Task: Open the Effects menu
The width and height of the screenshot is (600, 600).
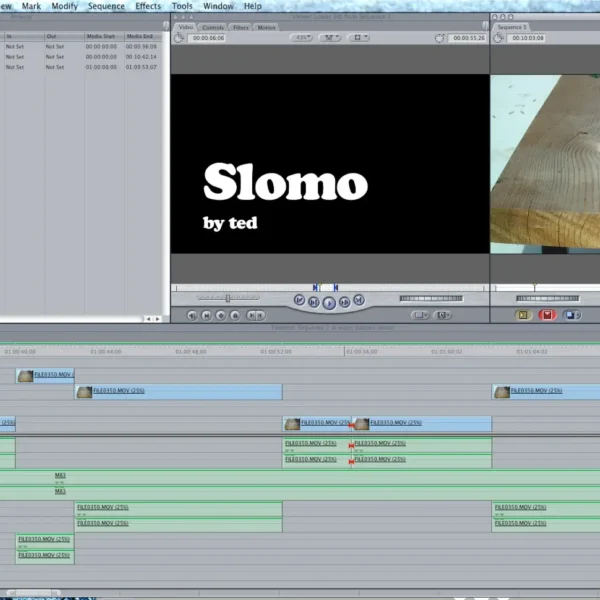Action: tap(148, 6)
